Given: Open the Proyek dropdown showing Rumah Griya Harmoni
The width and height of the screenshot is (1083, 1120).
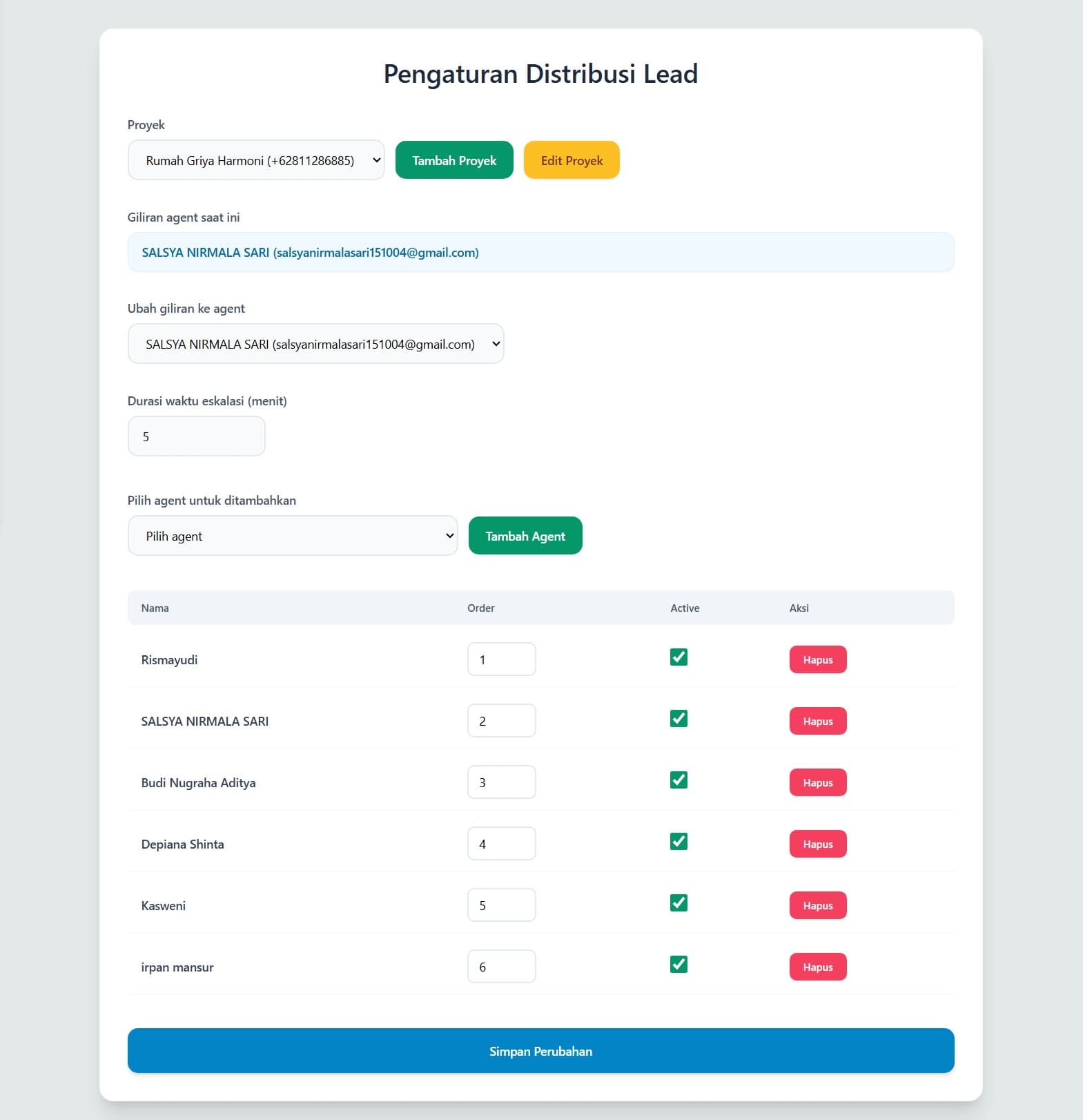Looking at the screenshot, I should click(256, 160).
